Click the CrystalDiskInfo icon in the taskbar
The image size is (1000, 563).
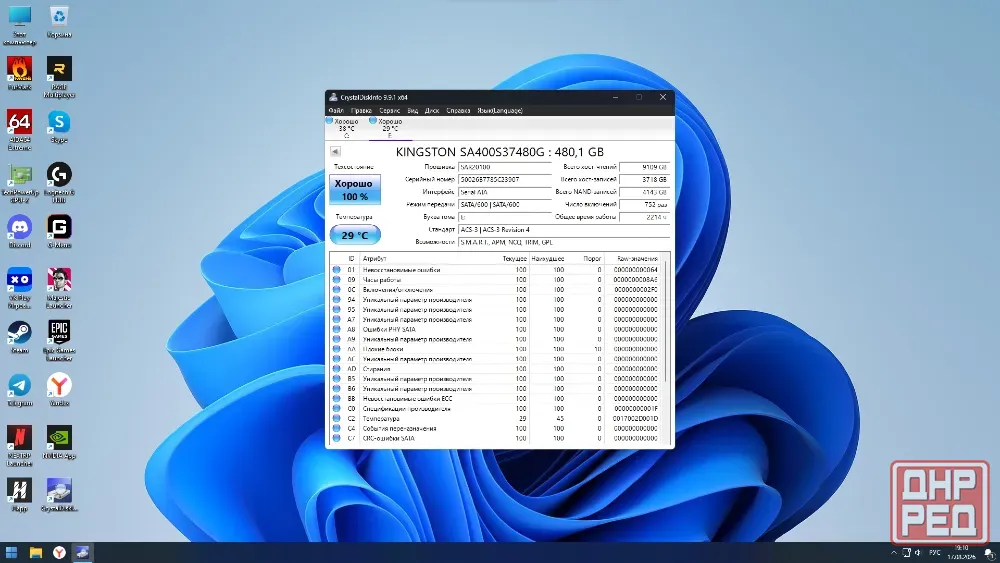pyautogui.click(x=82, y=552)
